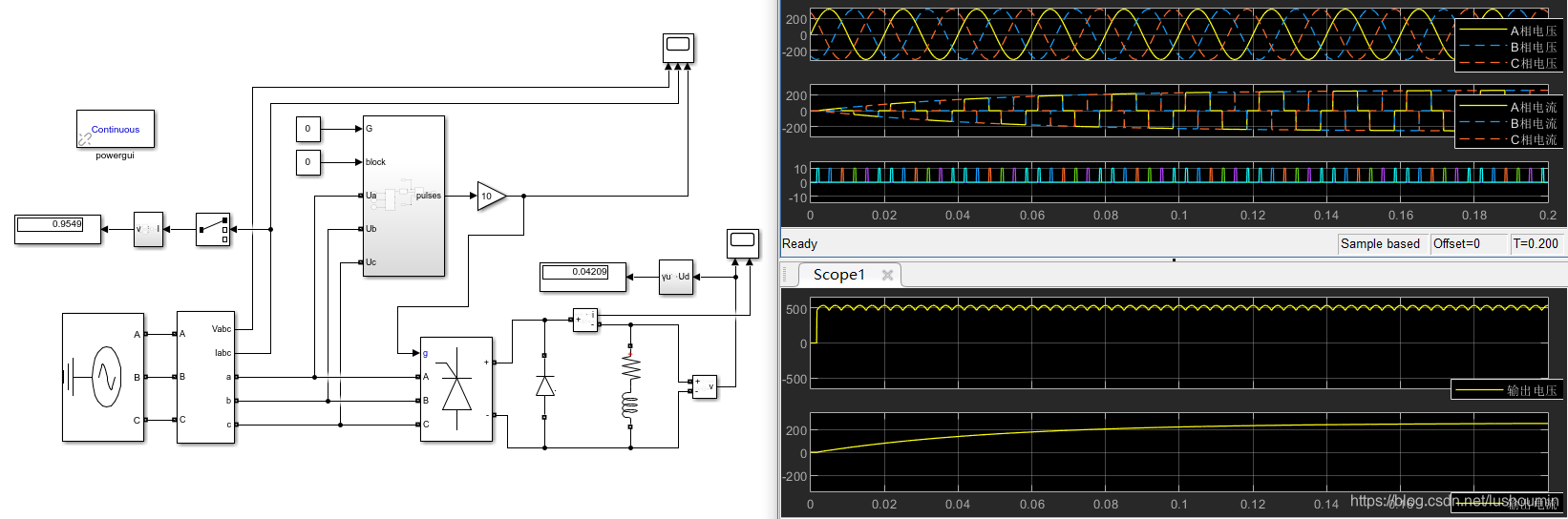Open the three-phase AC source block
The height and width of the screenshot is (519, 1568).
[x=103, y=377]
